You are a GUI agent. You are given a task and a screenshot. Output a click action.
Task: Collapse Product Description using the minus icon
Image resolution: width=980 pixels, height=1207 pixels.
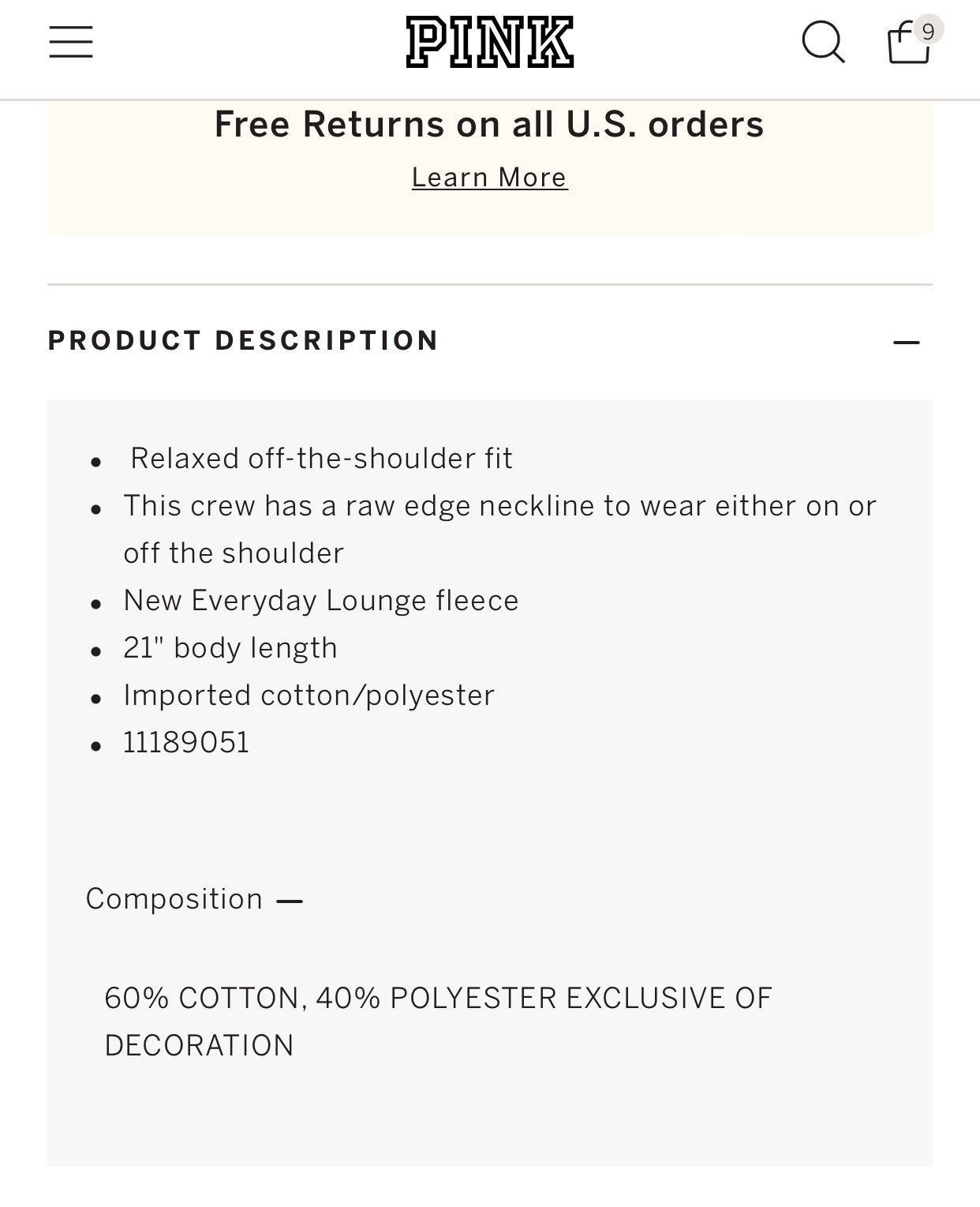tap(907, 342)
